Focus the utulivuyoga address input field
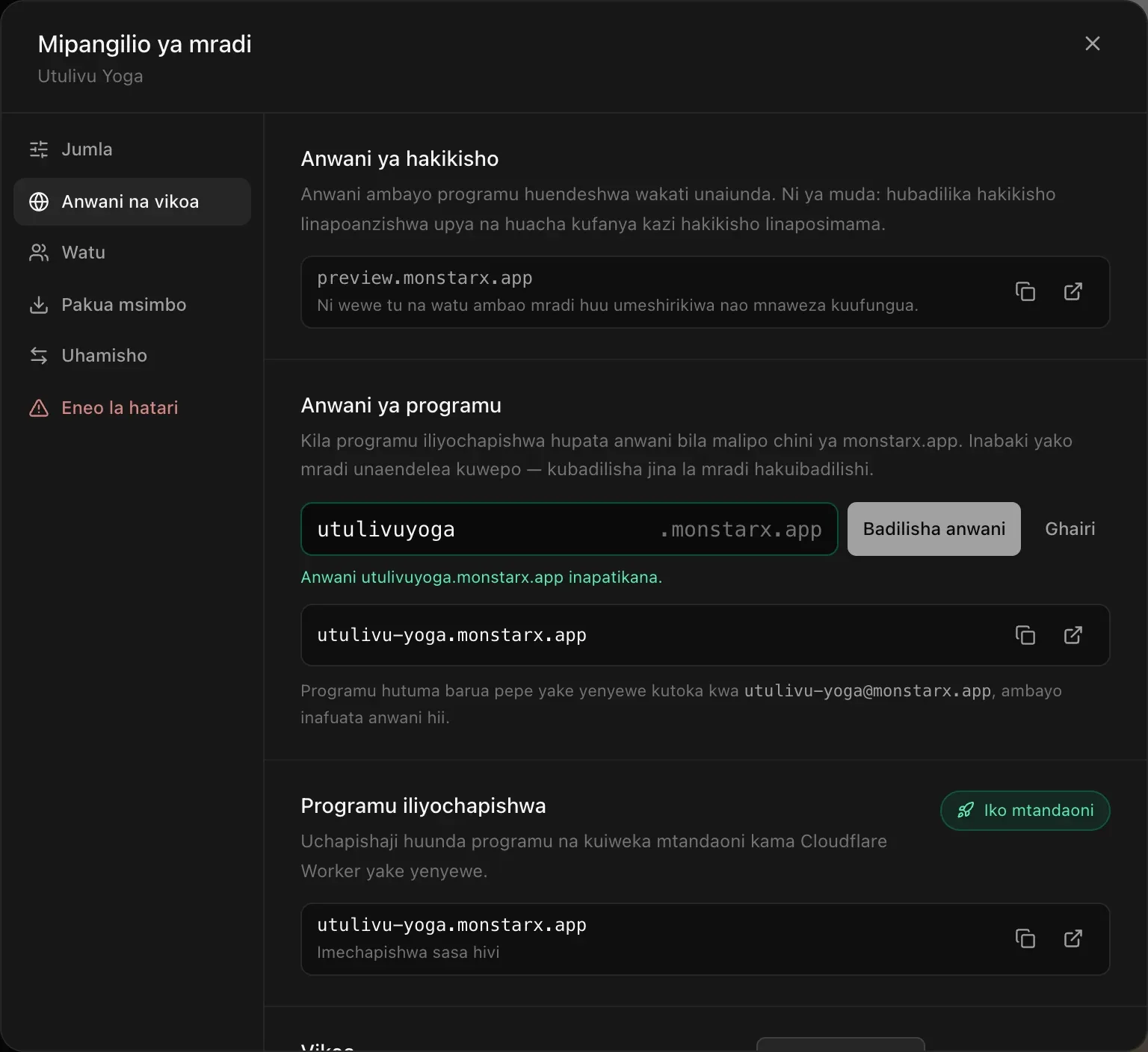Screen dimensions: 1148x1052 coord(570,529)
